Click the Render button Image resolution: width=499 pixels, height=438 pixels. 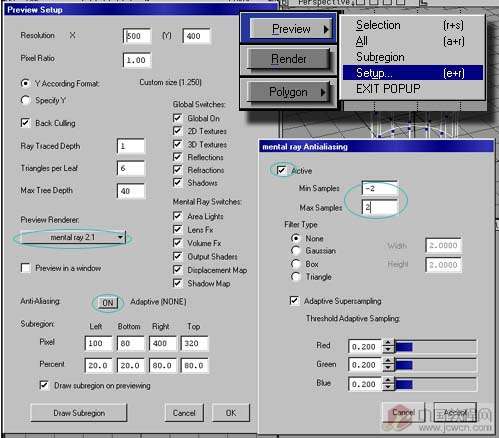coord(288,59)
